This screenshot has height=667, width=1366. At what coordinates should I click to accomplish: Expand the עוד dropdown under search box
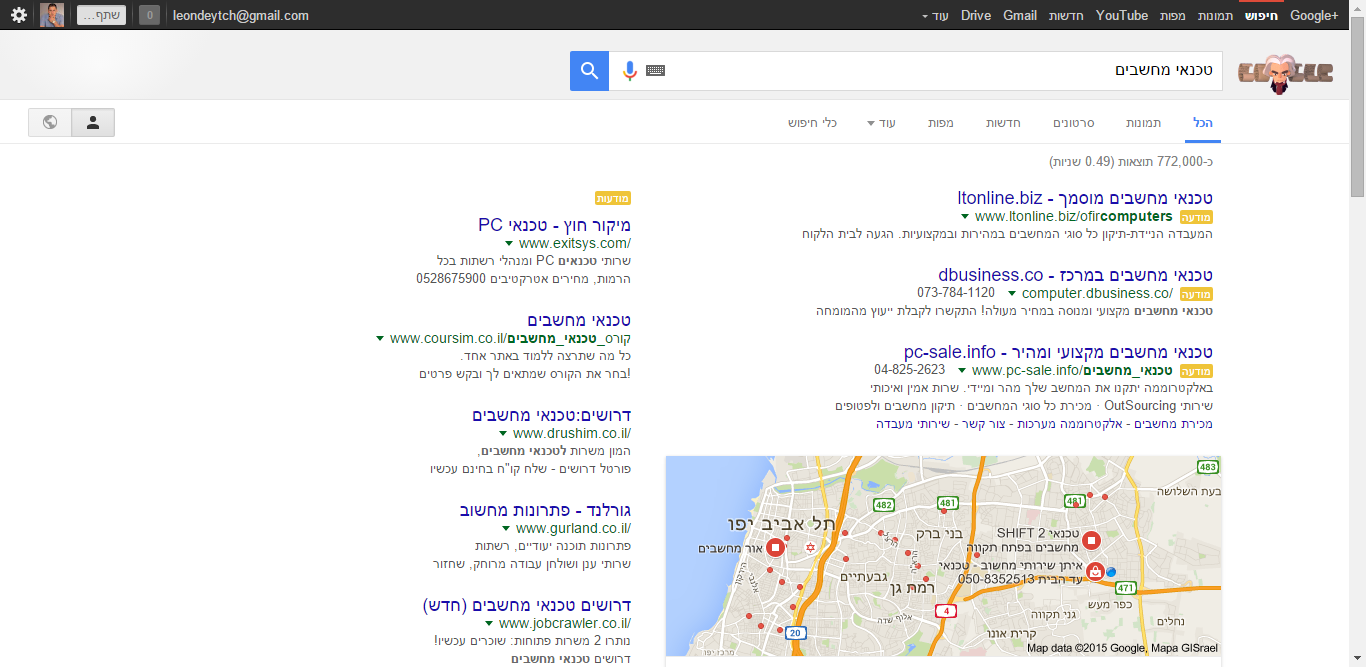coord(882,123)
